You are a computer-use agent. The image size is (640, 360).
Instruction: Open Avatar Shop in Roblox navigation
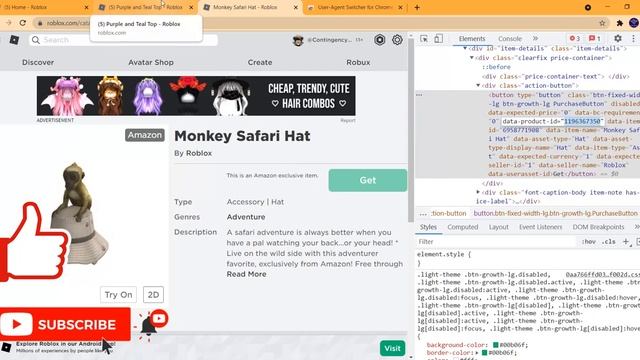(151, 62)
